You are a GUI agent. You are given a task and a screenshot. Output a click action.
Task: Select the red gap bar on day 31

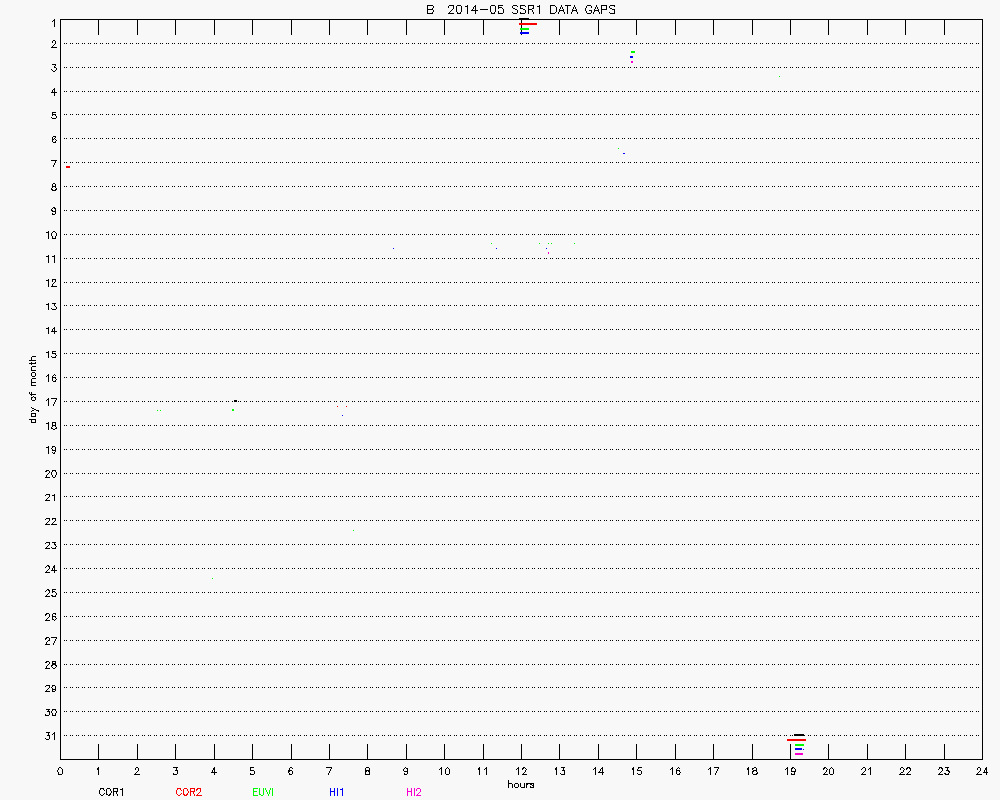(796, 740)
